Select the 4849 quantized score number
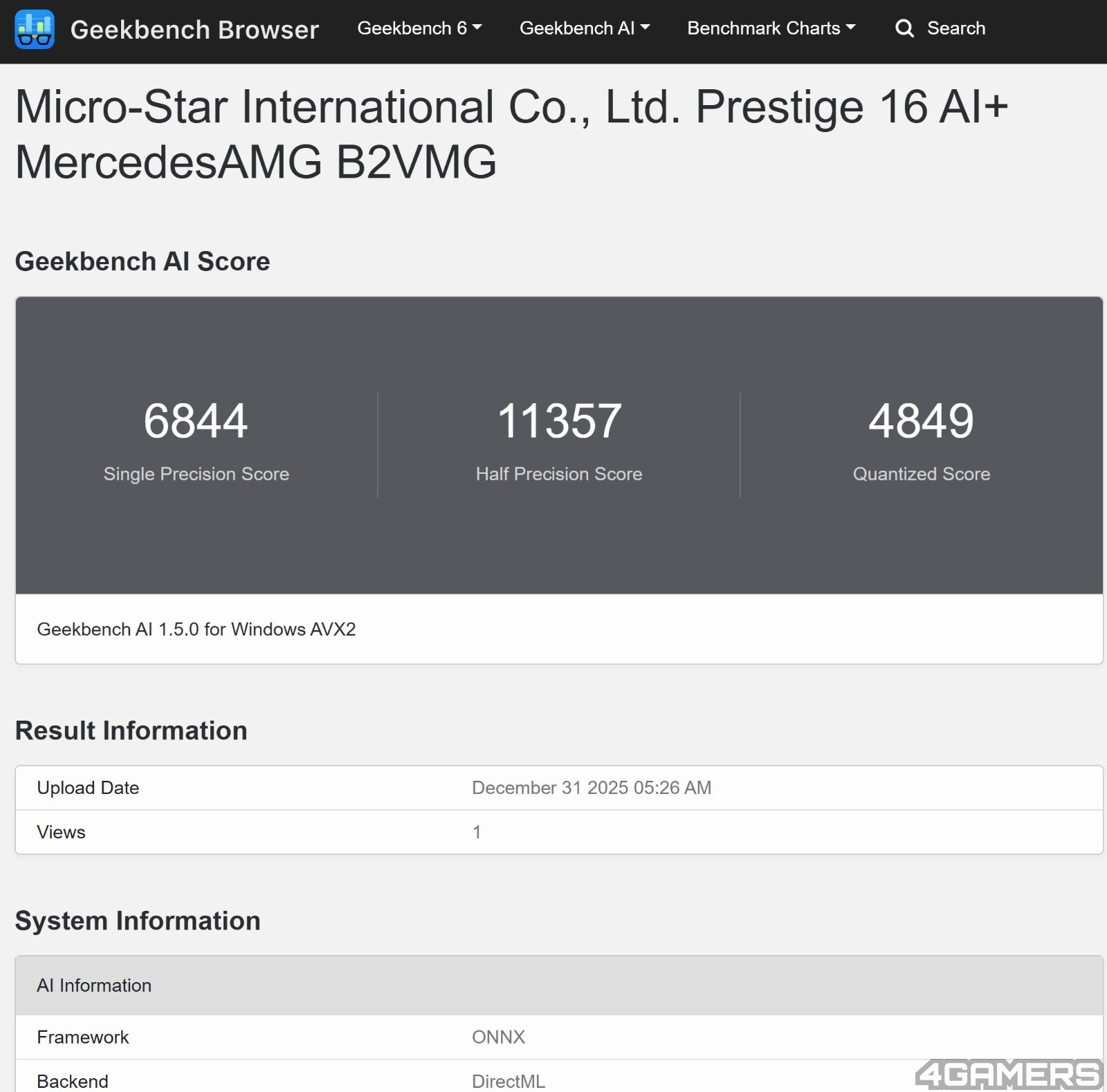This screenshot has width=1107, height=1092. [921, 420]
